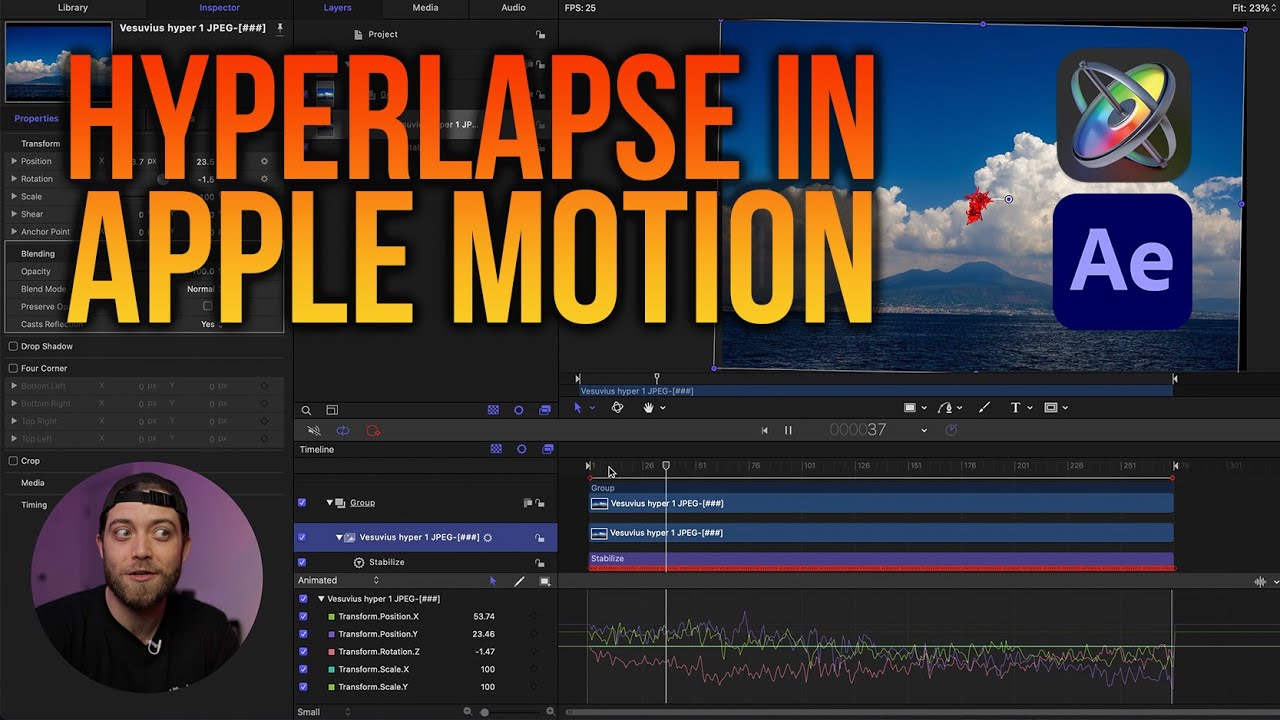
Task: Open timecode display options arrow
Action: [923, 431]
